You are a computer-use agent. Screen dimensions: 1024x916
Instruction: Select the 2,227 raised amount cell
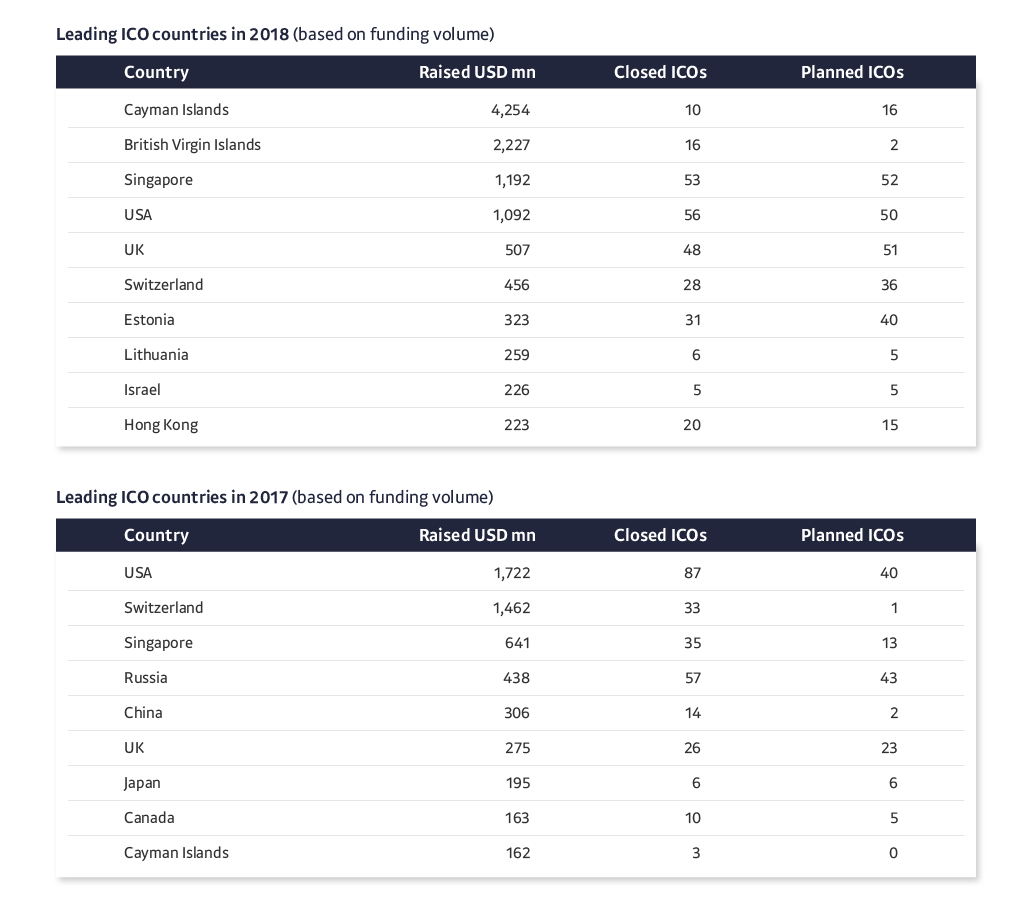(511, 145)
